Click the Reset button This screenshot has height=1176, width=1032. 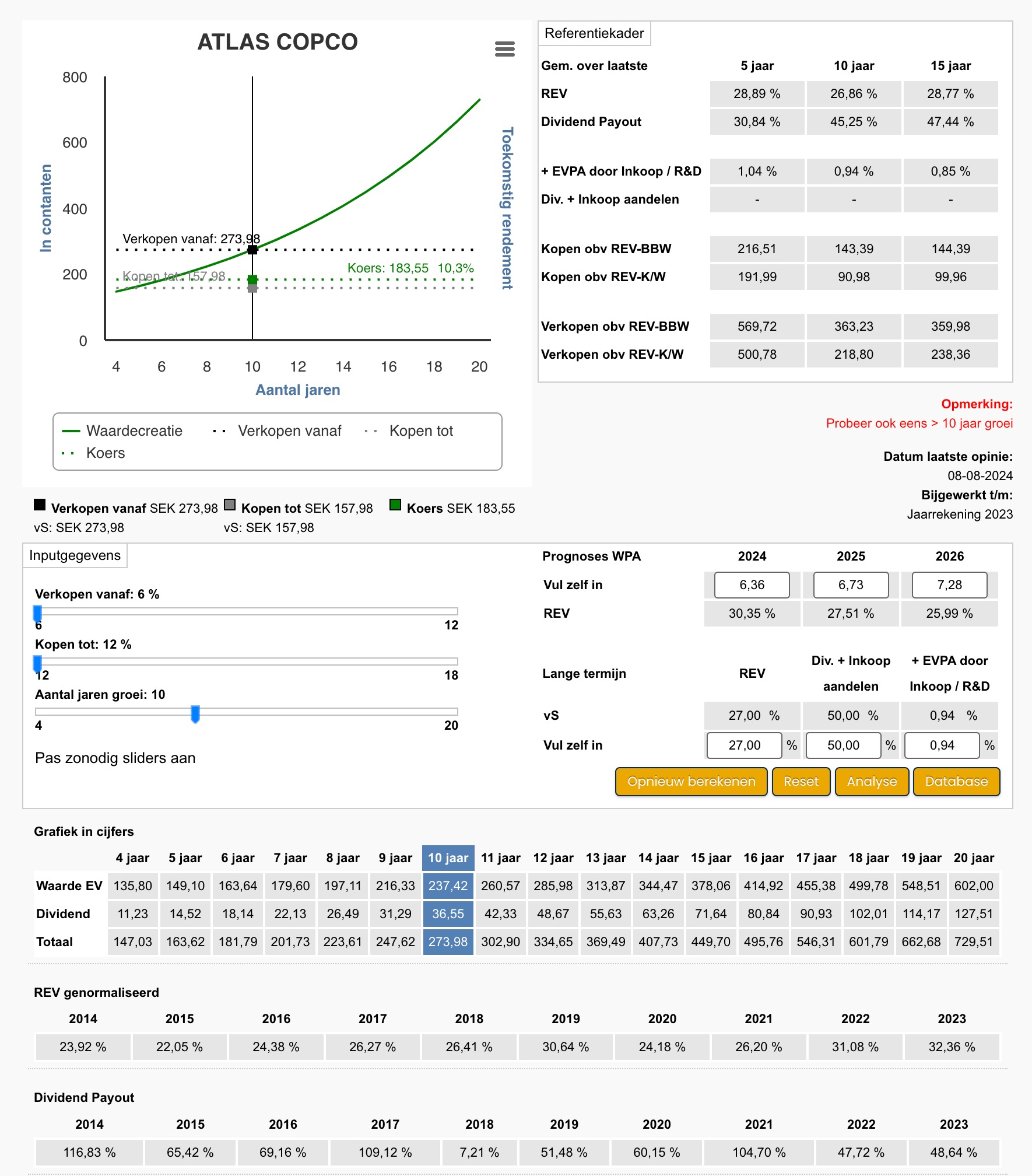pyautogui.click(x=801, y=782)
